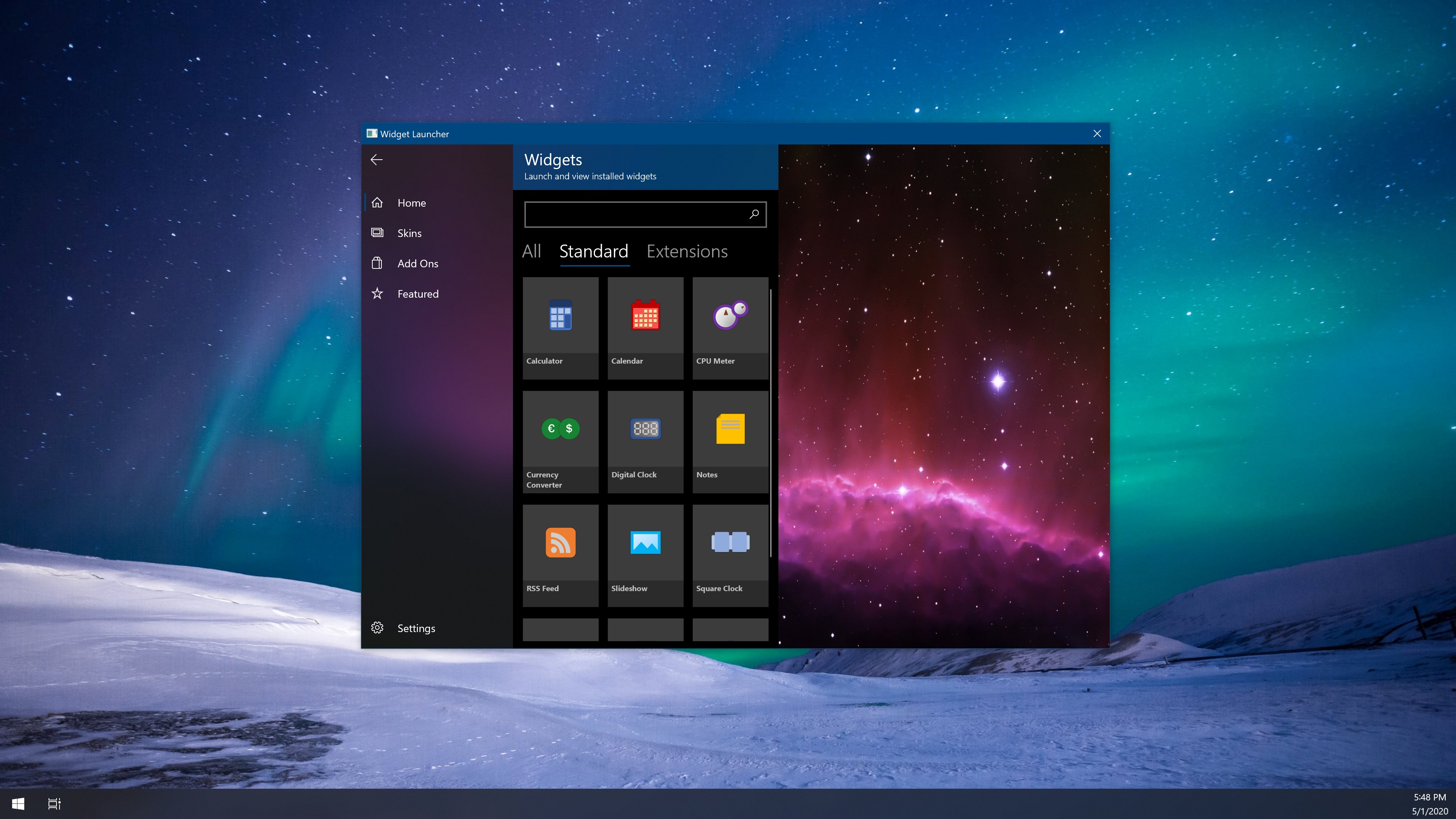This screenshot has width=1456, height=819.
Task: Open the Add Ons section
Action: pyautogui.click(x=417, y=264)
